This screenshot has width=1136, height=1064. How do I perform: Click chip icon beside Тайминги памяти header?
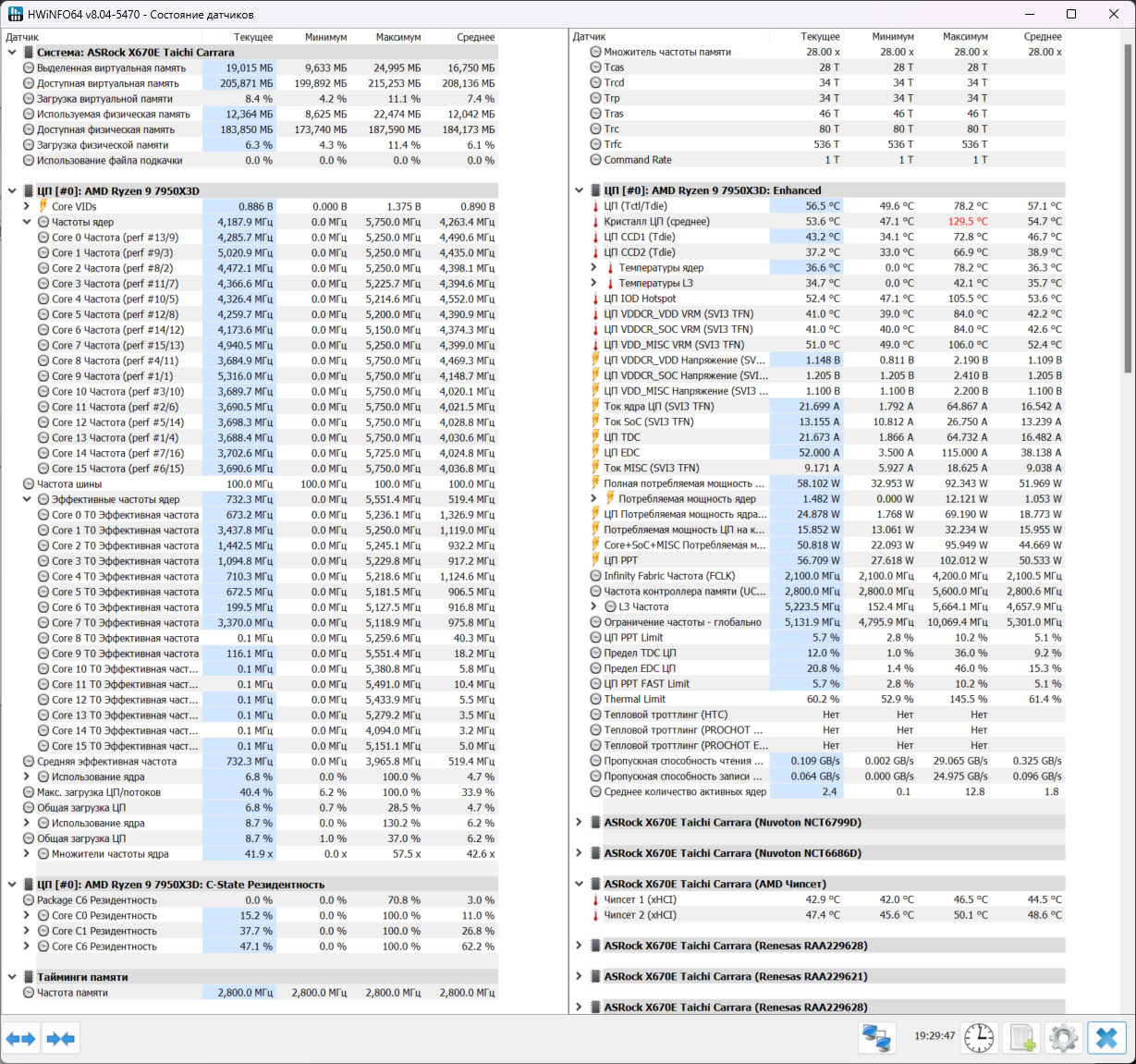29,977
